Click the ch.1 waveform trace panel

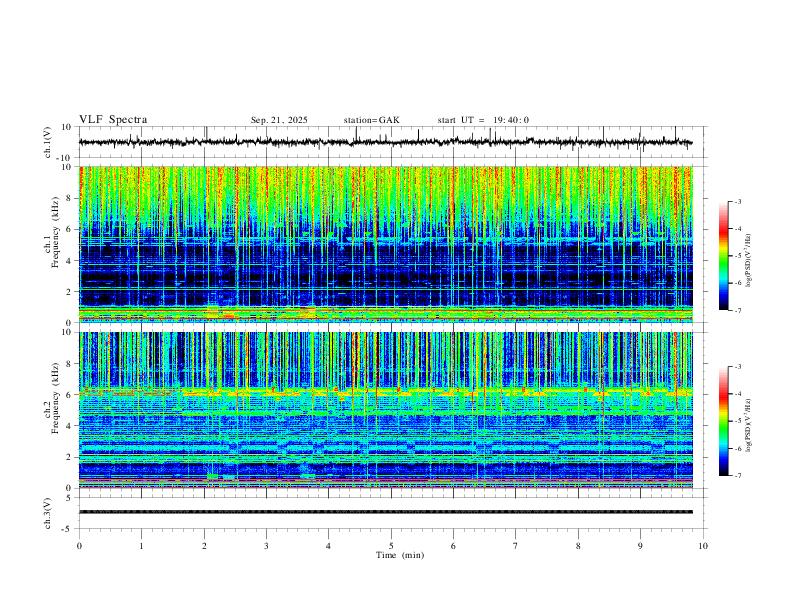click(391, 142)
